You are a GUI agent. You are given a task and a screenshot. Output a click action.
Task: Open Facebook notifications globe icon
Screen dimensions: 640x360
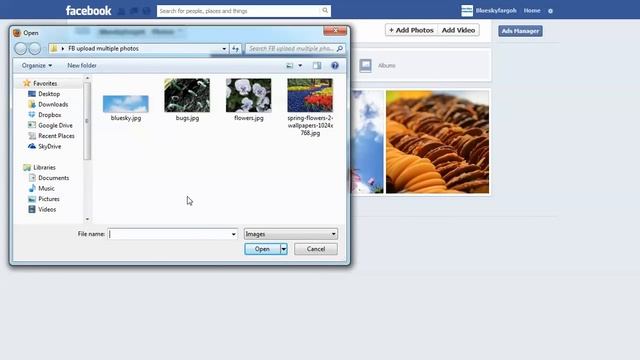point(147,11)
